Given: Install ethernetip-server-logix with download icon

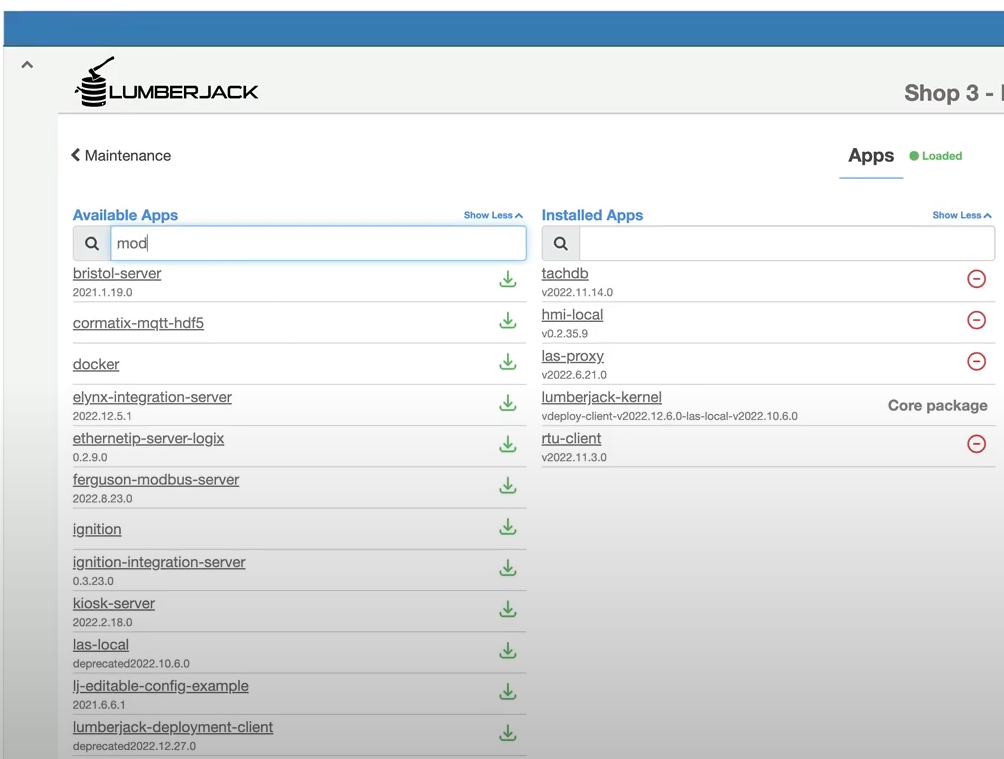Looking at the screenshot, I should click(x=508, y=445).
